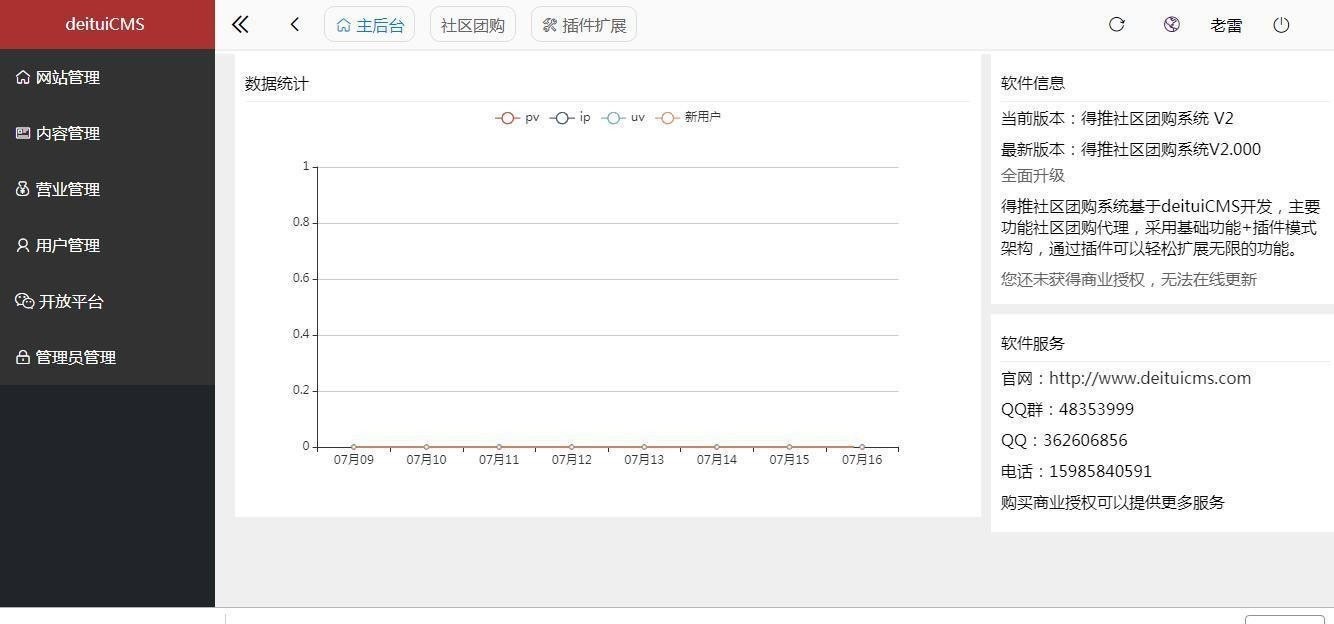Click the deituiCMS logo header
This screenshot has width=1334, height=624.
coord(105,24)
